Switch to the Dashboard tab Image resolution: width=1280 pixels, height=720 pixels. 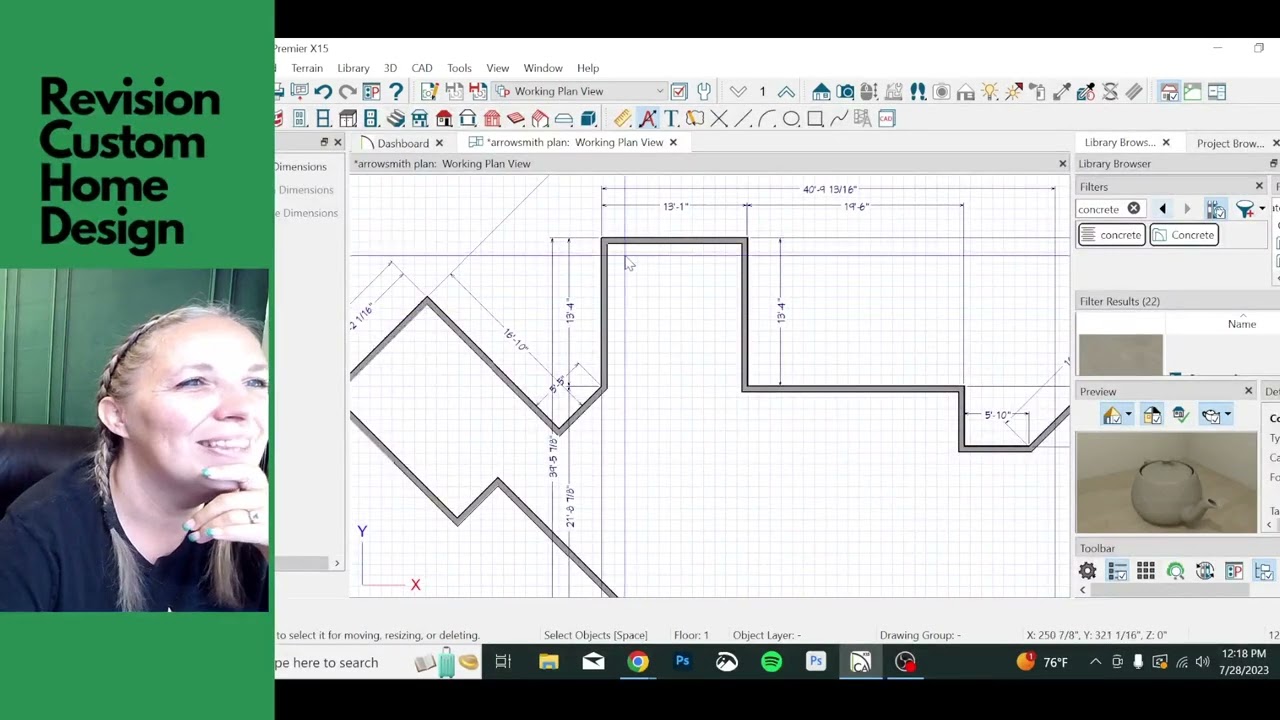[403, 143]
